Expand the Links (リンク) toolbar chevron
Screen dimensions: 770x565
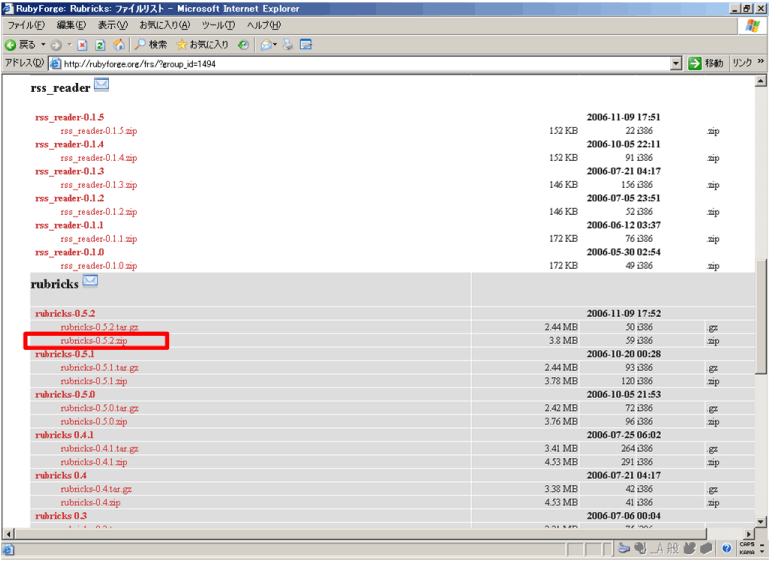click(761, 61)
